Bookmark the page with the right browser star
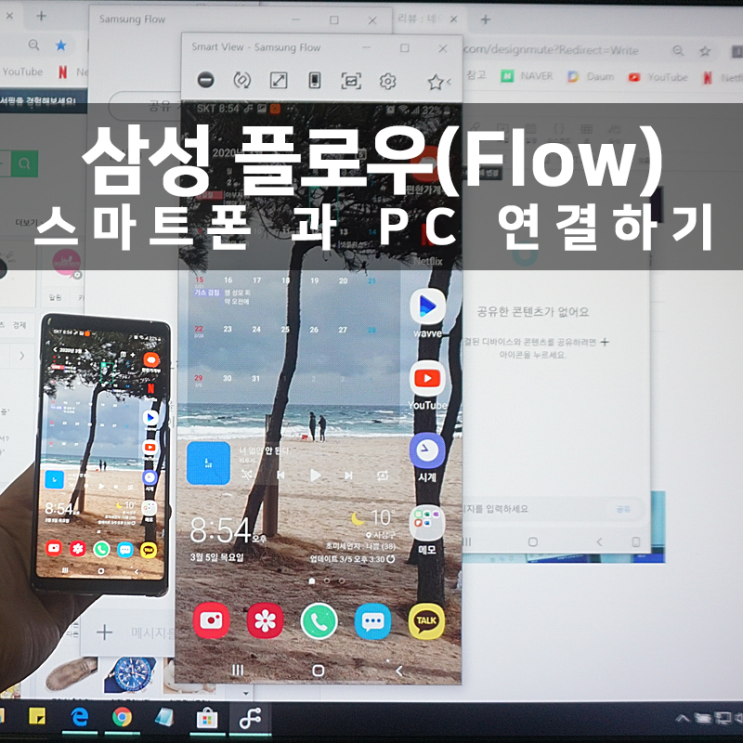The width and height of the screenshot is (743, 743). coord(705,51)
